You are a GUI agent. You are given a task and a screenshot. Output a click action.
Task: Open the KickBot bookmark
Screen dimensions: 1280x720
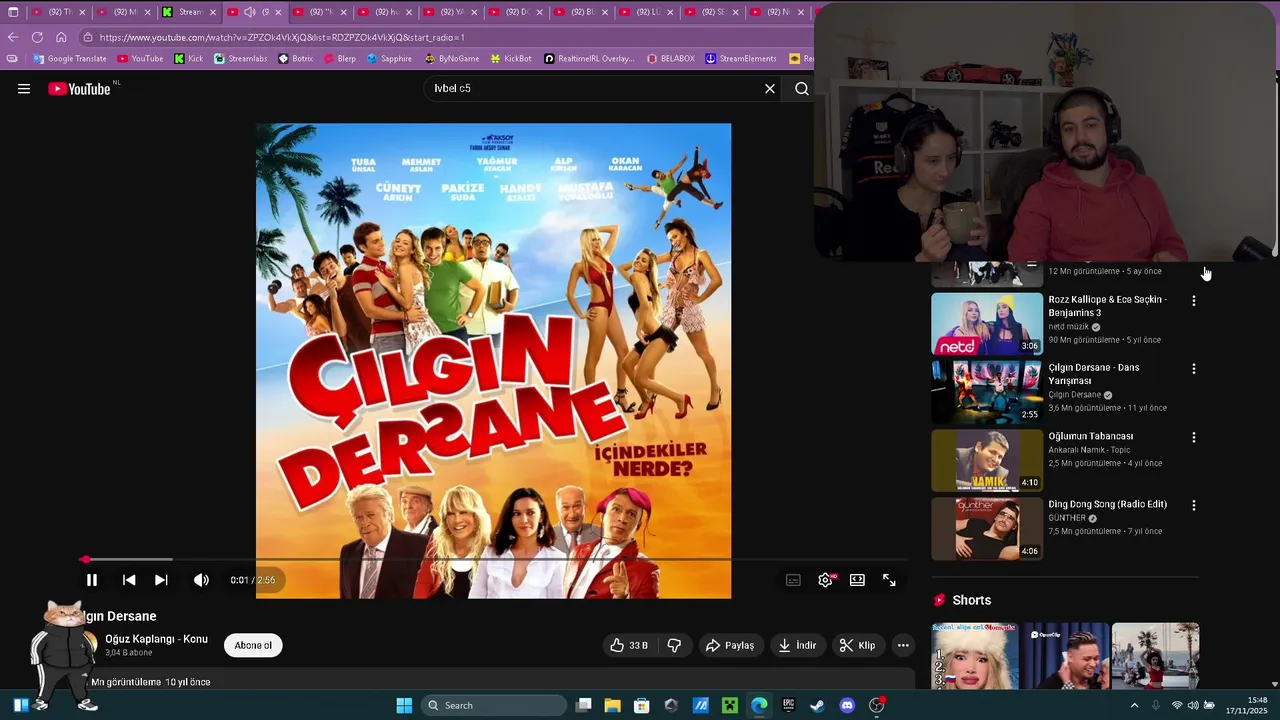[510, 59]
